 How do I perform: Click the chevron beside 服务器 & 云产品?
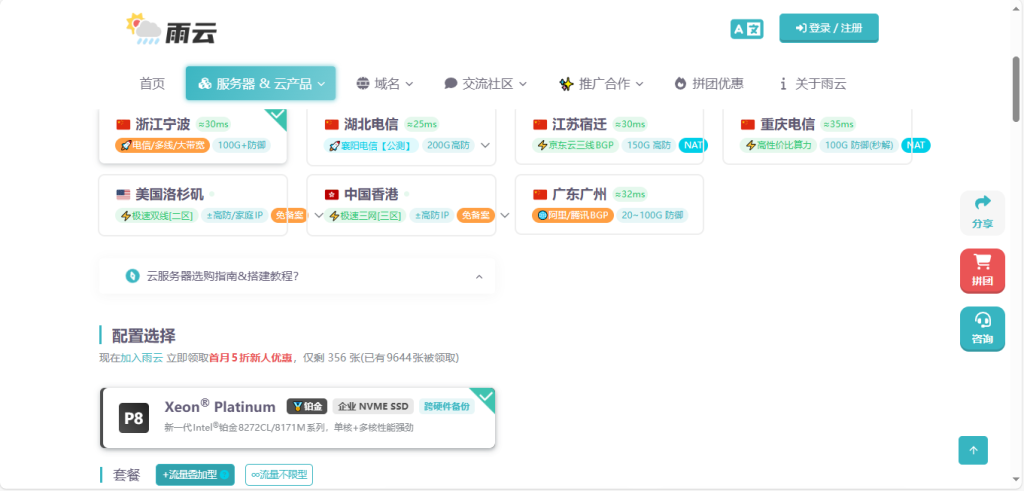321,84
